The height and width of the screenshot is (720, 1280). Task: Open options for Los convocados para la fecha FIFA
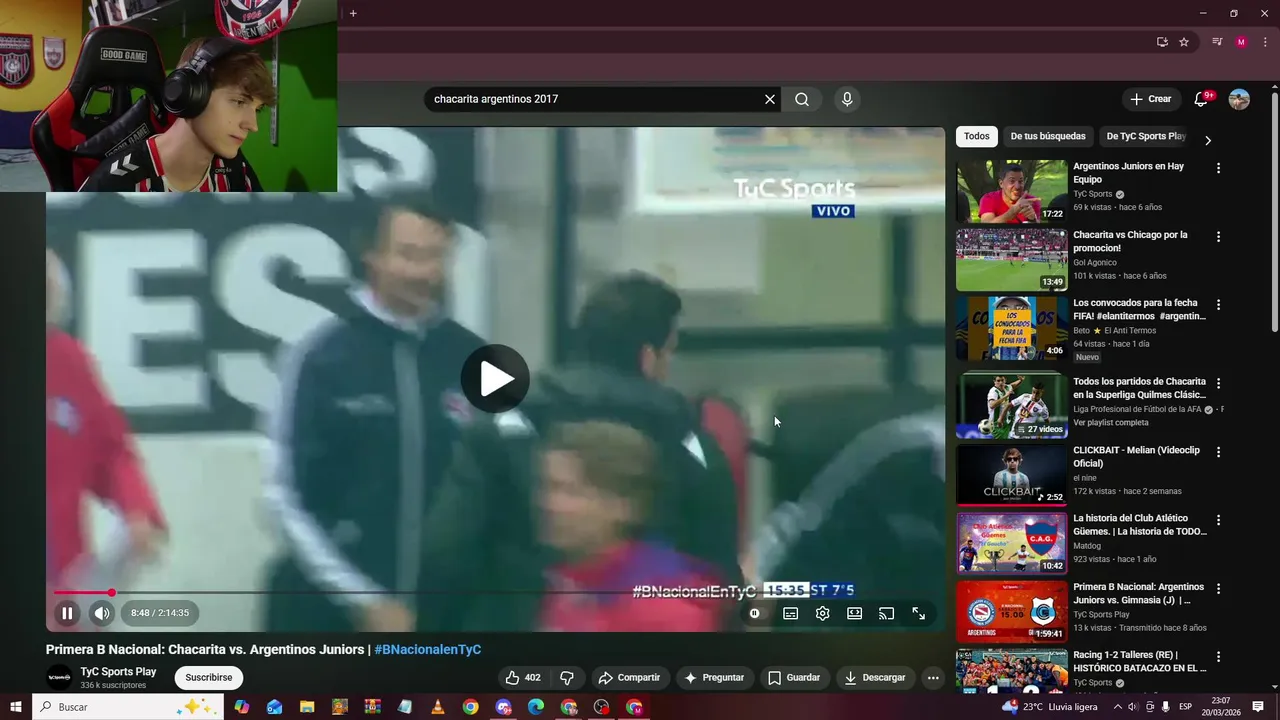click(x=1218, y=305)
